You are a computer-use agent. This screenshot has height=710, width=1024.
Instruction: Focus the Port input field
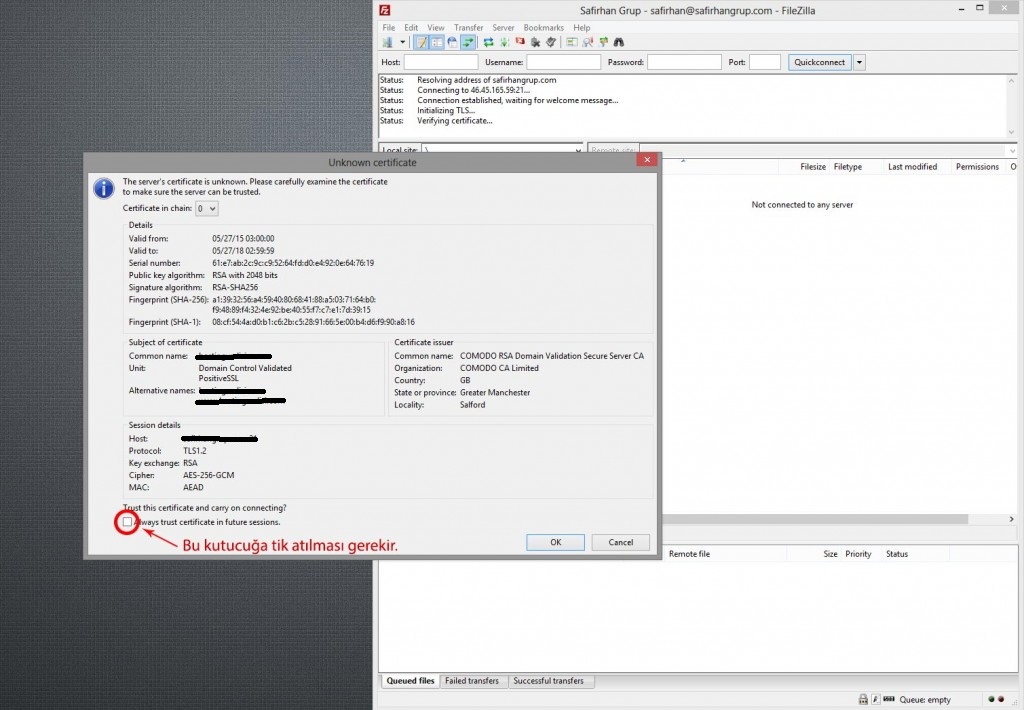point(765,63)
